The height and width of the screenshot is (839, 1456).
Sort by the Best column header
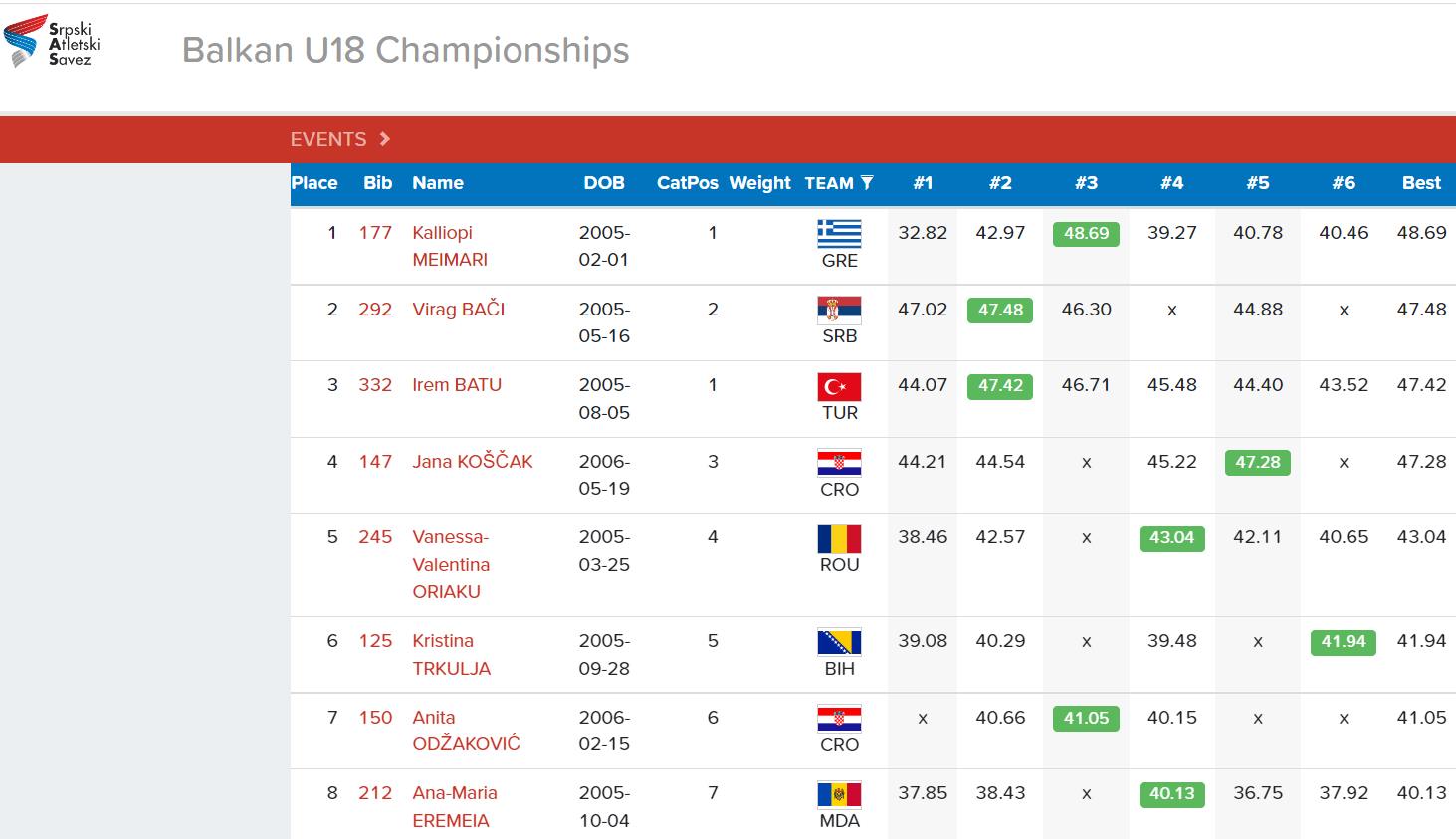(1421, 183)
